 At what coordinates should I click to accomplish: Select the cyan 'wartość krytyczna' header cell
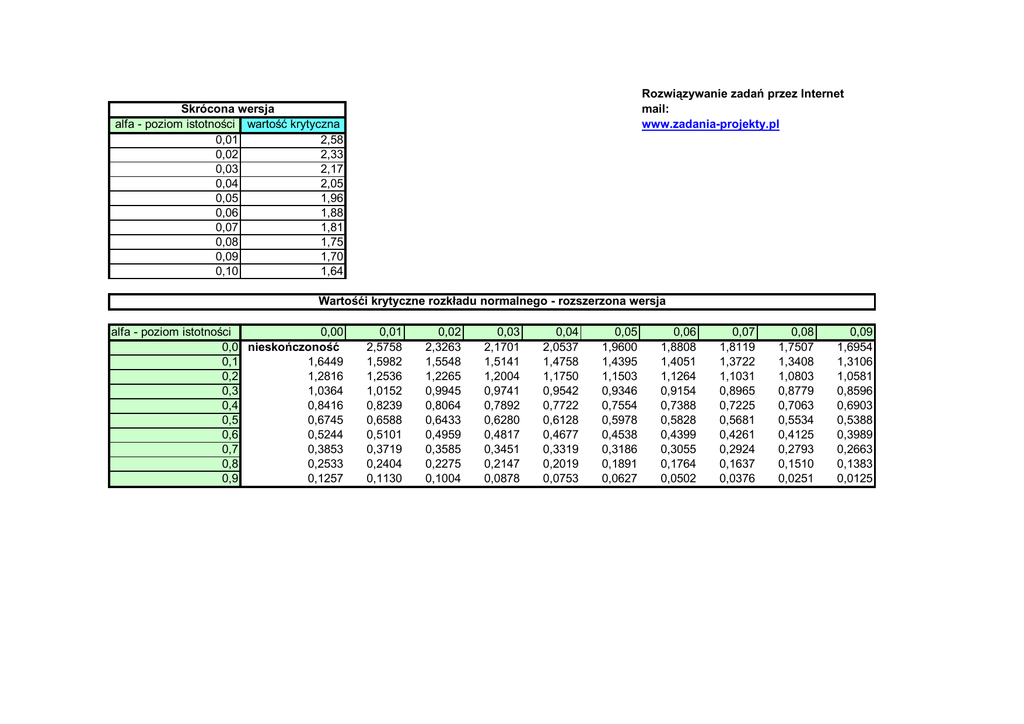click(x=293, y=124)
